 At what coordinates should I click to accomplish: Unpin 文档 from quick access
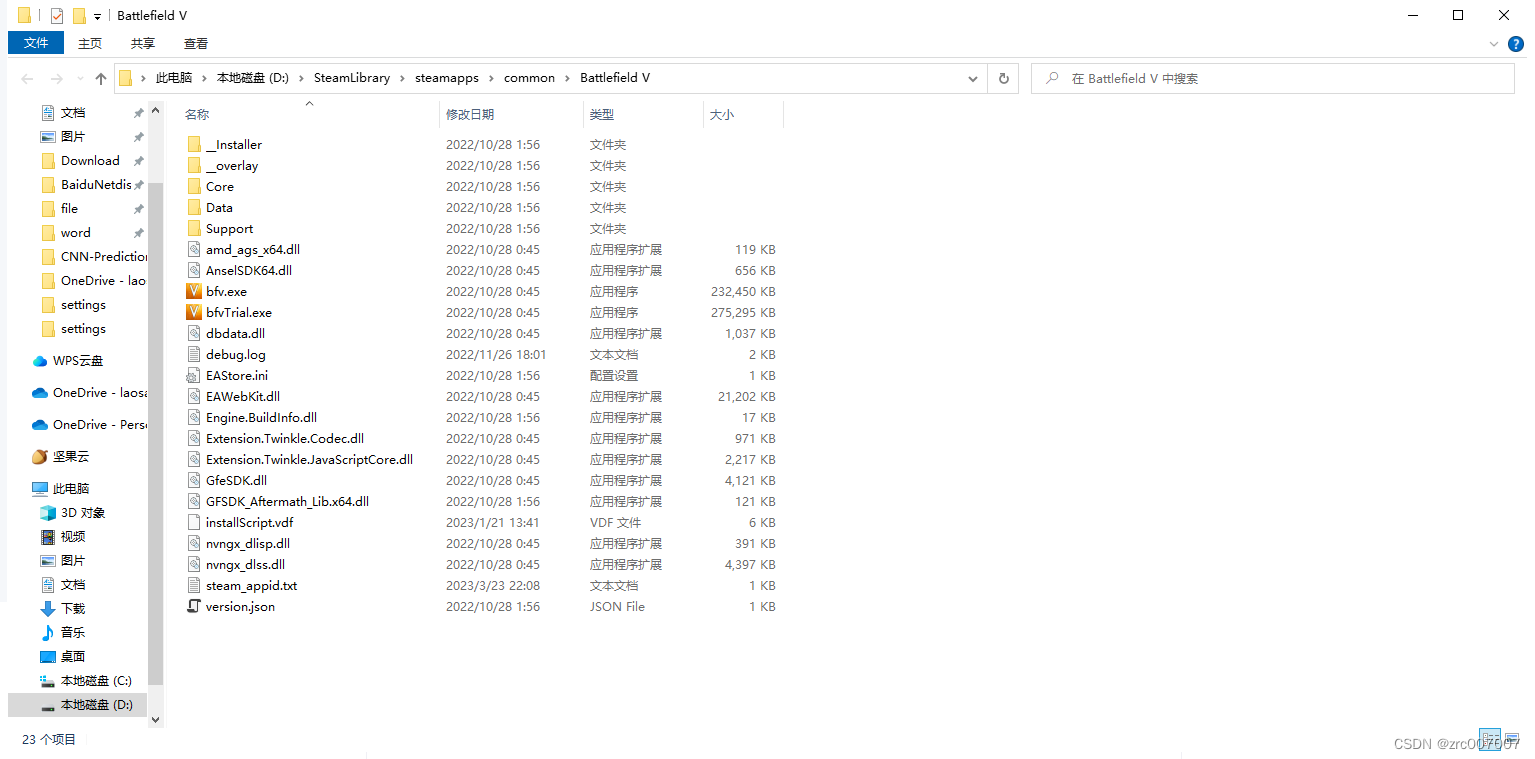(138, 112)
